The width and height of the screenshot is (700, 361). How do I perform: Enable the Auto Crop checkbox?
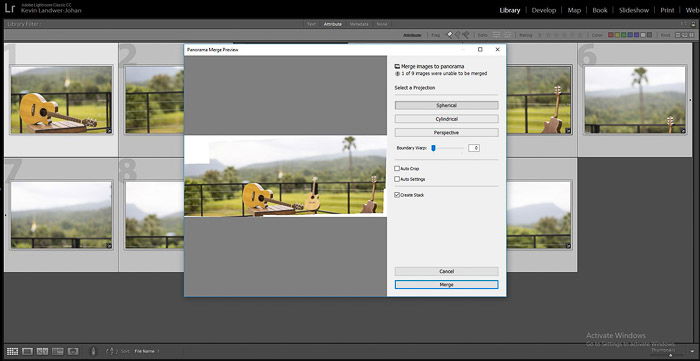(x=397, y=169)
